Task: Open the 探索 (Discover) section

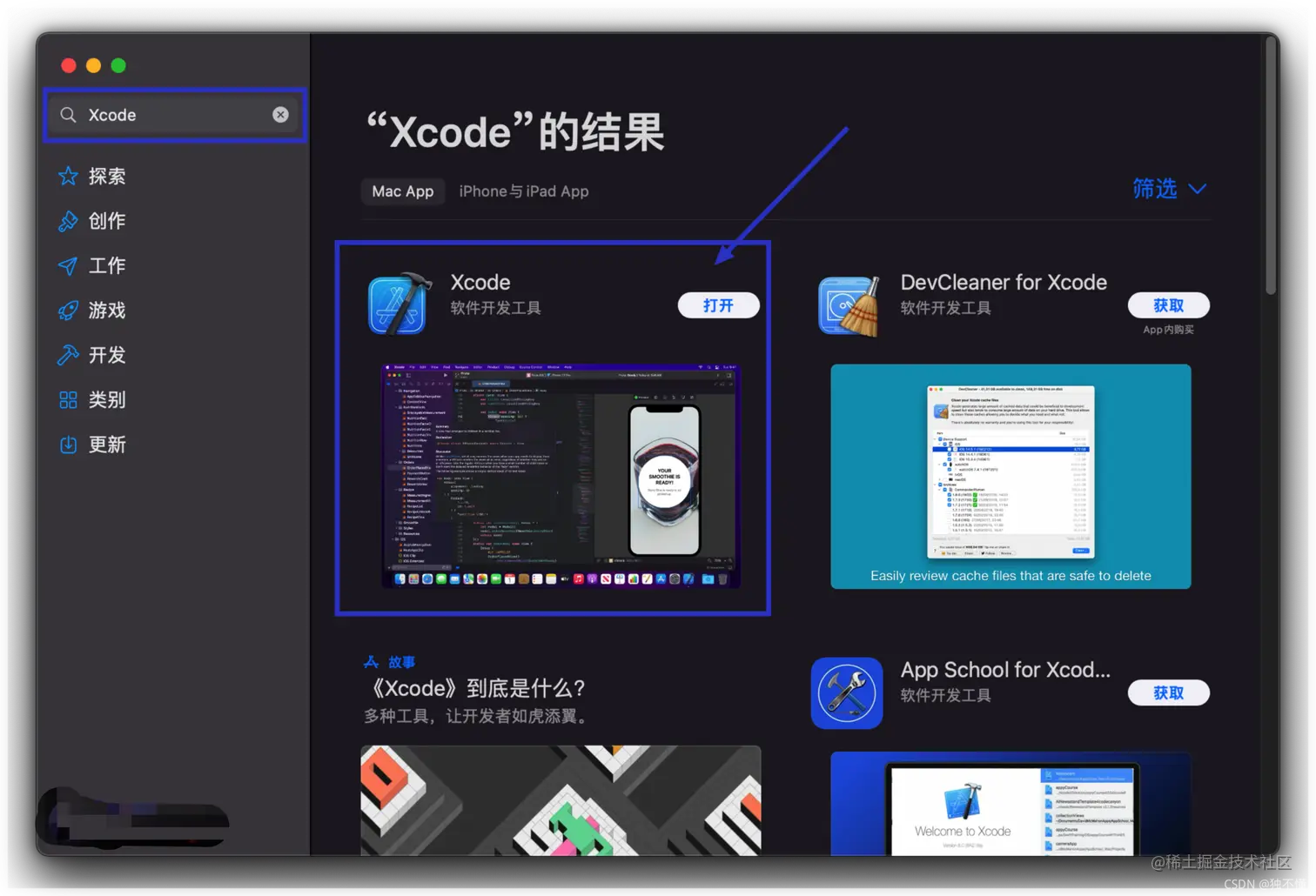Action: coord(107,177)
